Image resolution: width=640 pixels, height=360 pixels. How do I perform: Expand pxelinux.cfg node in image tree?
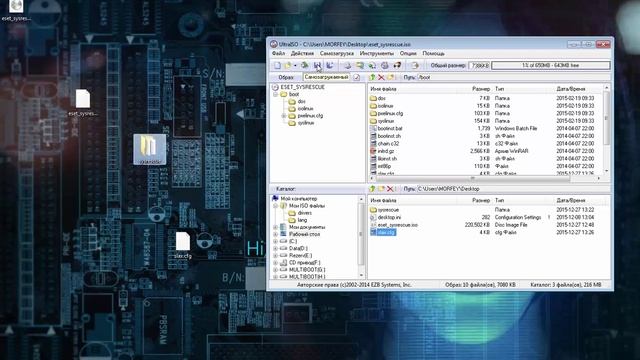[x=284, y=116]
